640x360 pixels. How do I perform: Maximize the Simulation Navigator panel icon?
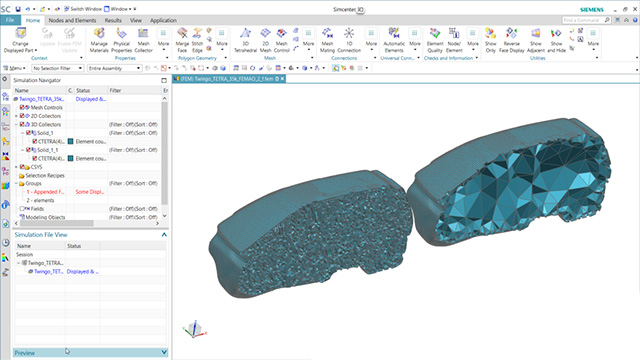(164, 80)
